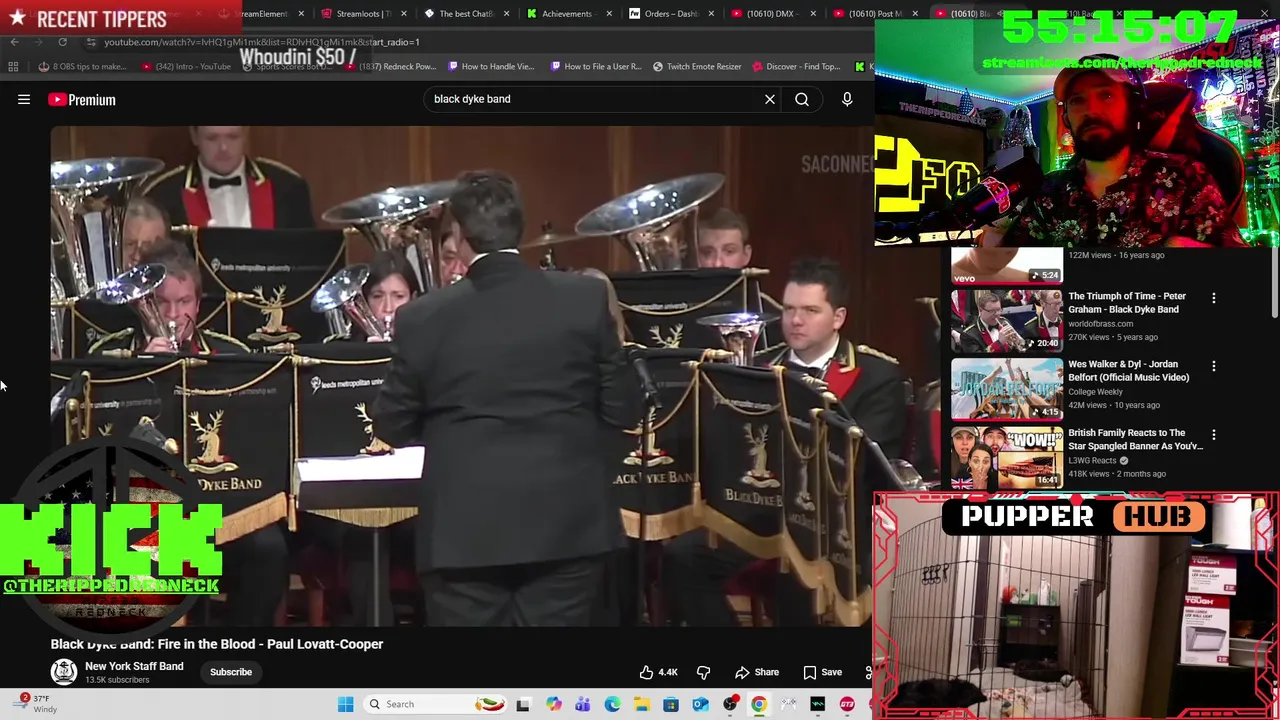Open '(342) Intro - YouTube' bookmark
Viewport: 1280px width, 720px height.
pyautogui.click(x=186, y=67)
